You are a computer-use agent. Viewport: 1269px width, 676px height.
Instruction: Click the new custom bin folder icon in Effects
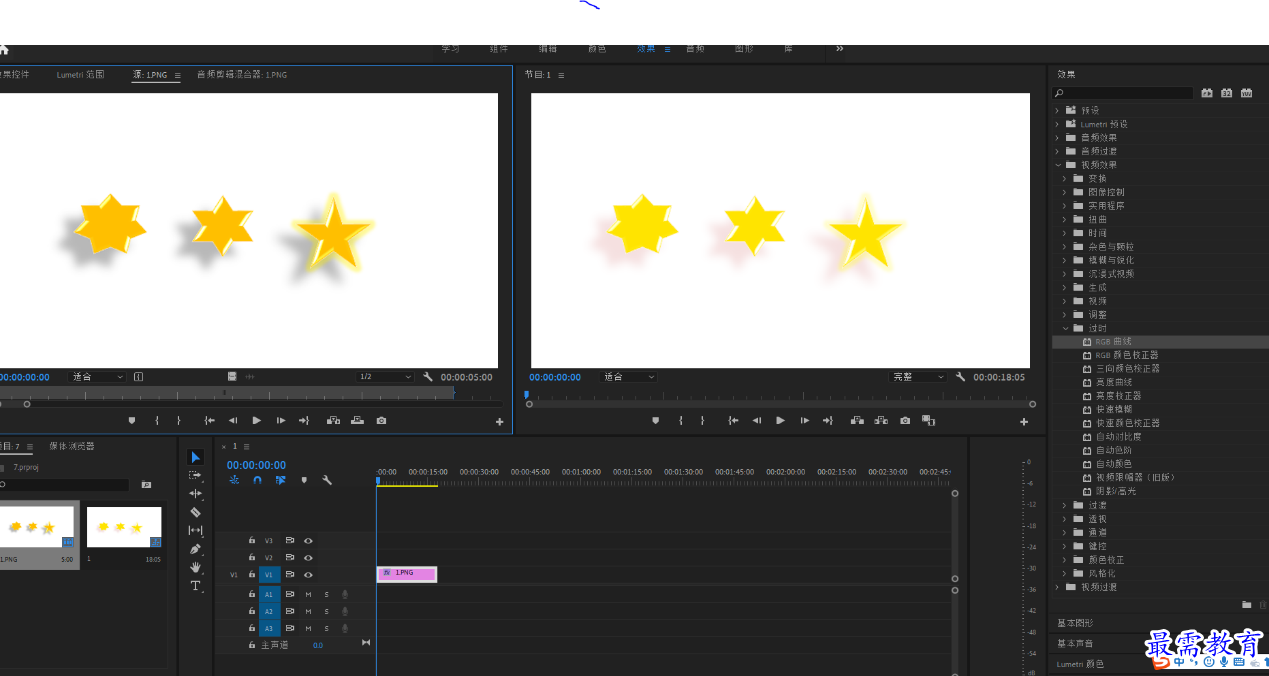tap(1247, 605)
